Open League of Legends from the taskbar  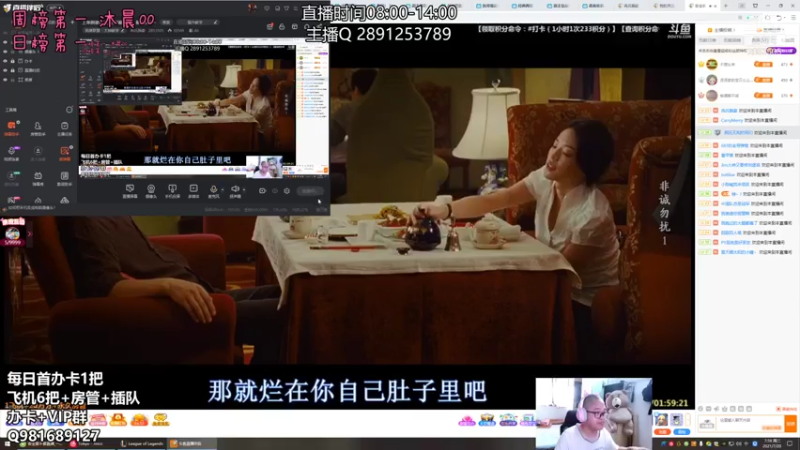tap(142, 444)
